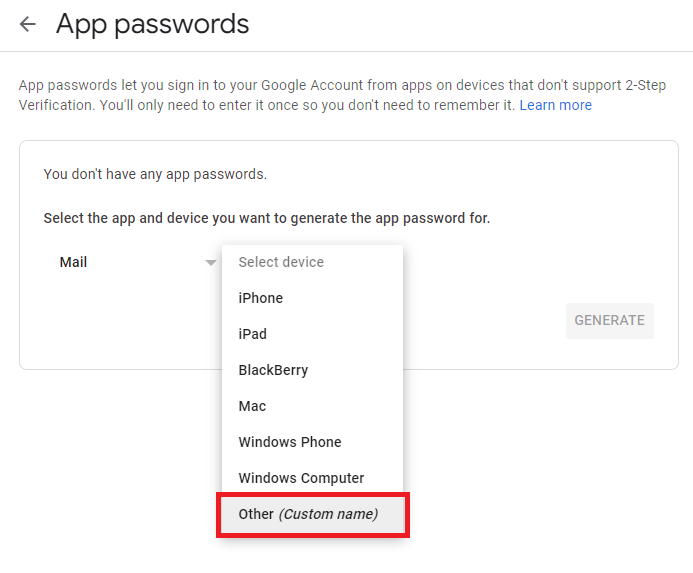
Task: Click the back arrow beside App passwords
Action: [28, 24]
